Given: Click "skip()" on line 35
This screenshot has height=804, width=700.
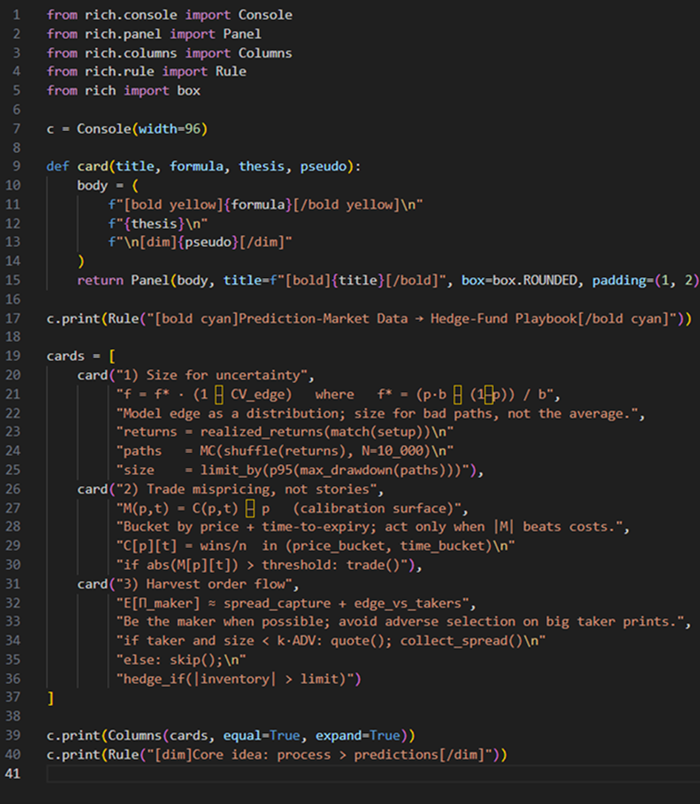Looking at the screenshot, I should click(x=192, y=660).
